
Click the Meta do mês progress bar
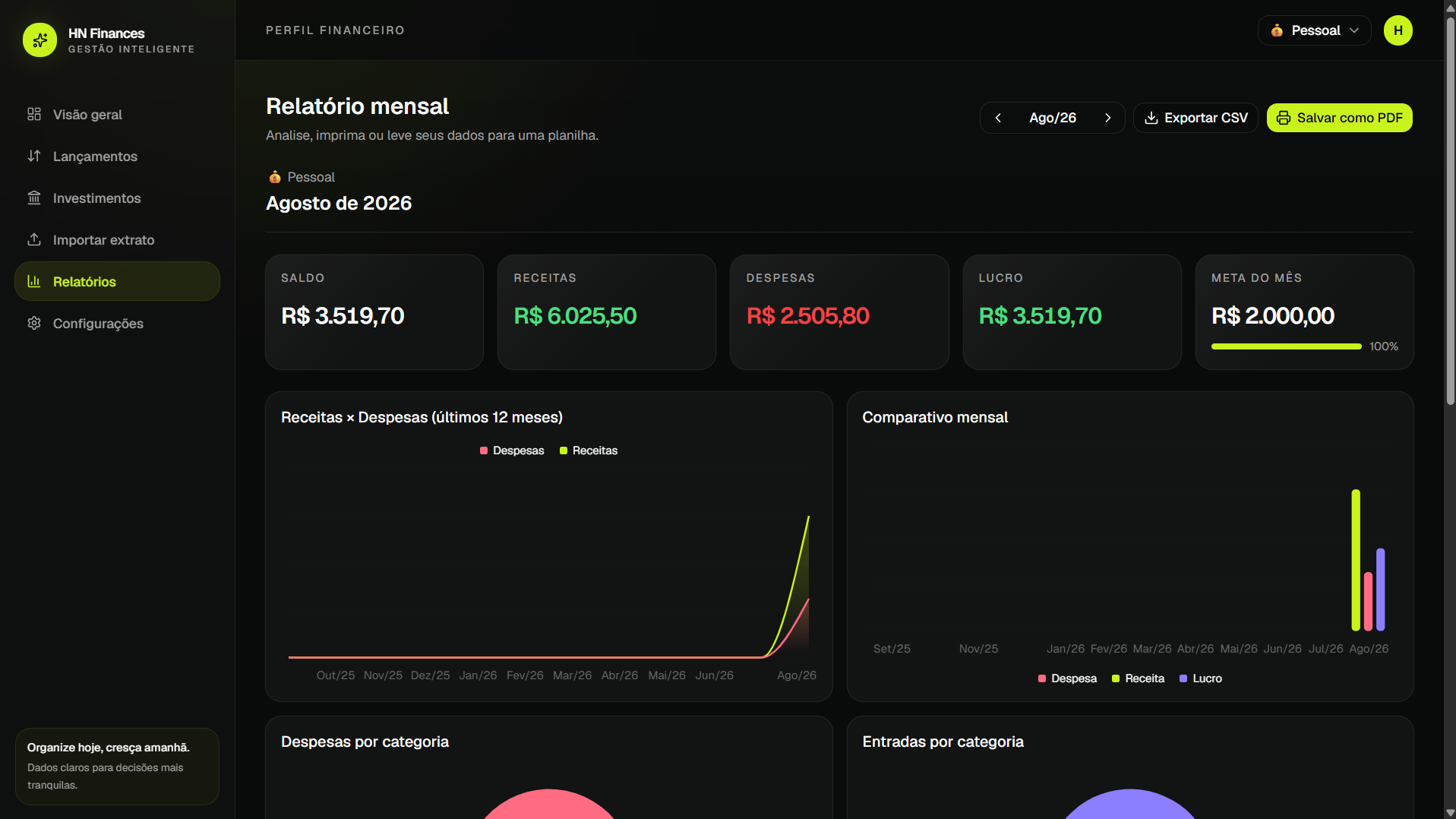tap(1286, 346)
